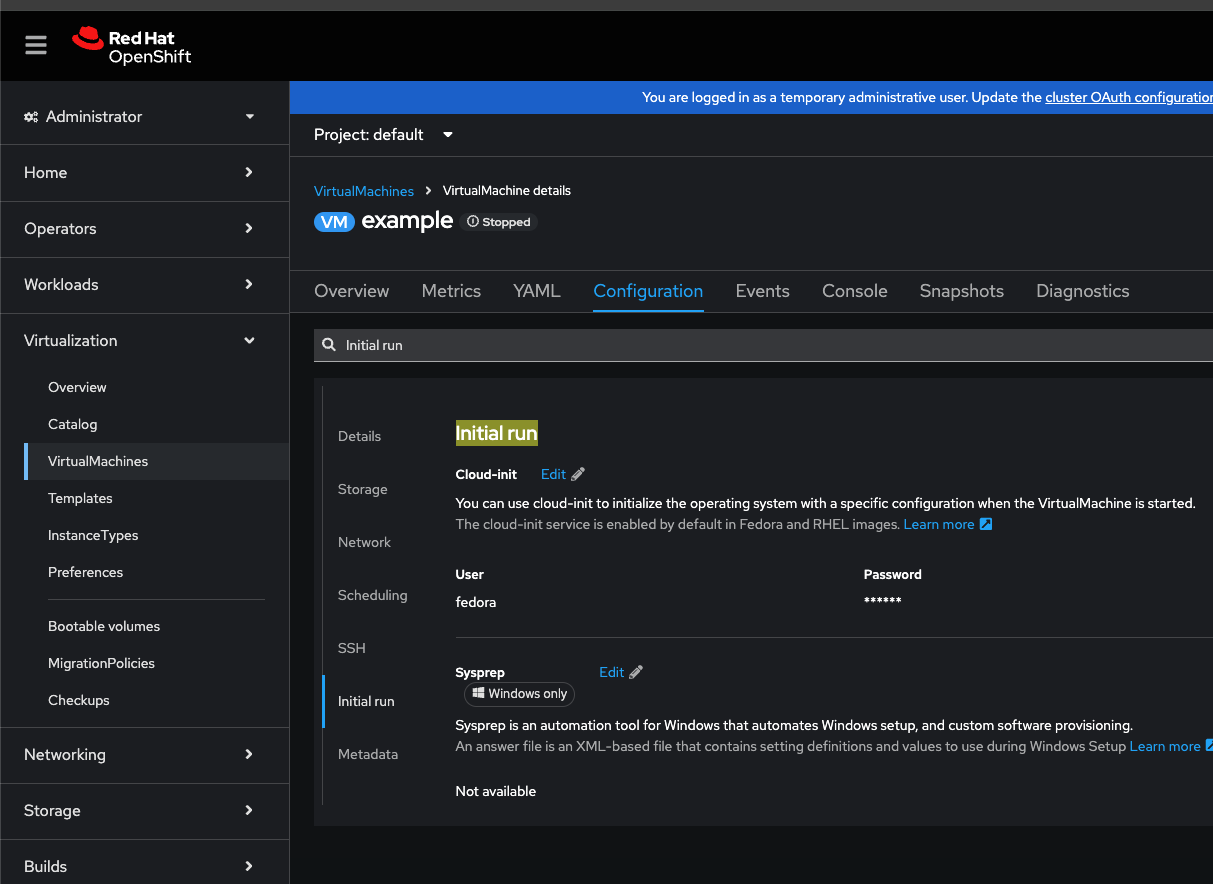Switch to the YAML tab
Screen dimensions: 1213x884
pos(537,291)
